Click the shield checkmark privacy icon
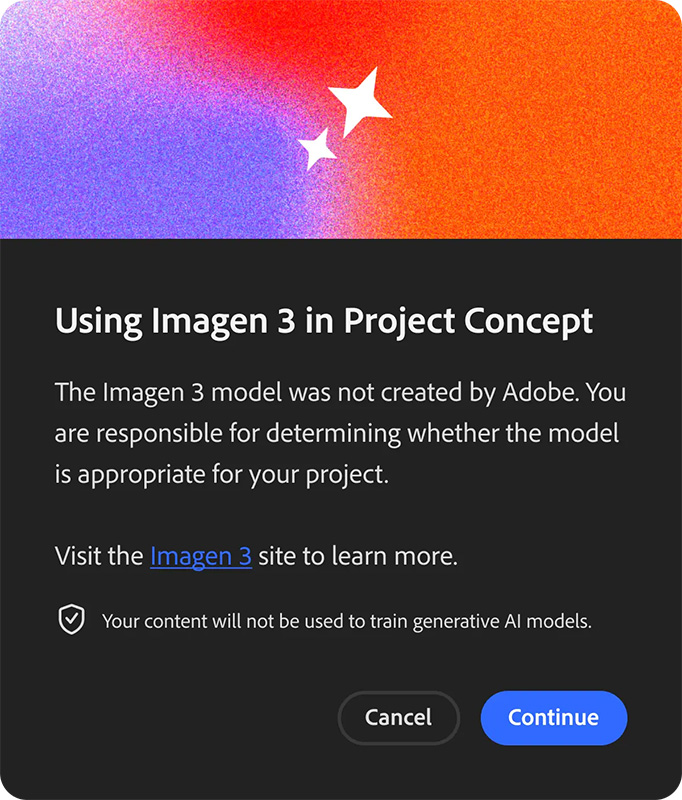 pyautogui.click(x=71, y=620)
